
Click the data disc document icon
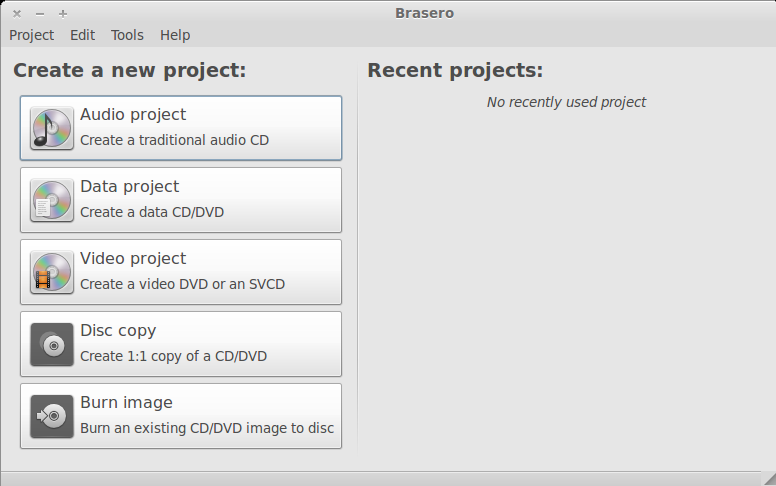pos(52,200)
